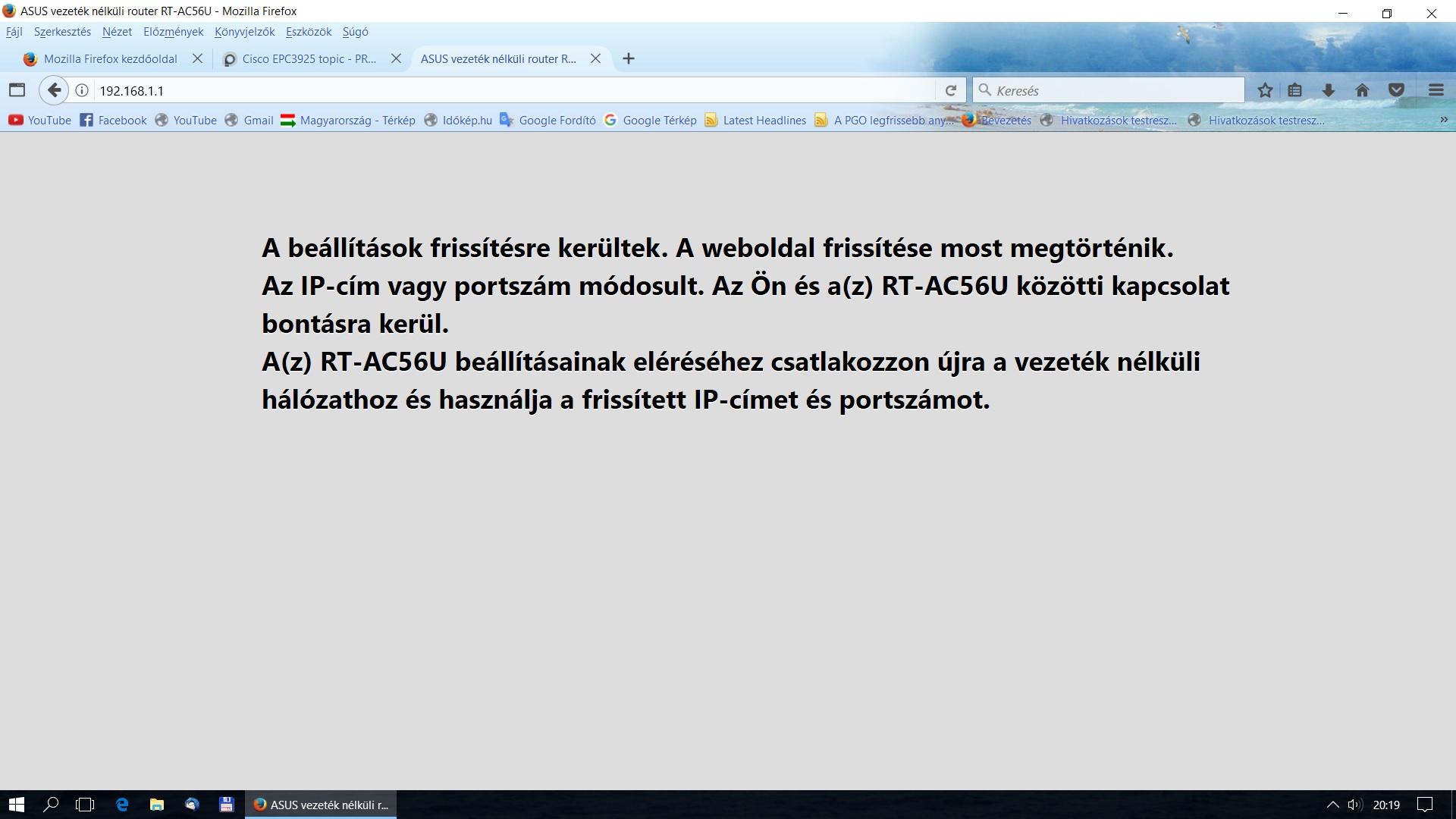Viewport: 1456px width, 819px height.
Task: Open the floppy disk app on taskbar
Action: [226, 805]
